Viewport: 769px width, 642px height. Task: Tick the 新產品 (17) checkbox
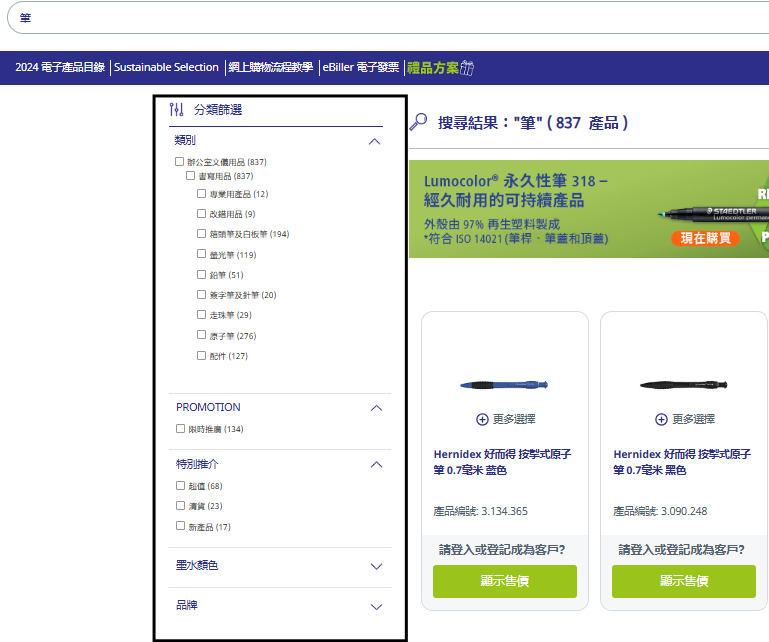[180, 526]
